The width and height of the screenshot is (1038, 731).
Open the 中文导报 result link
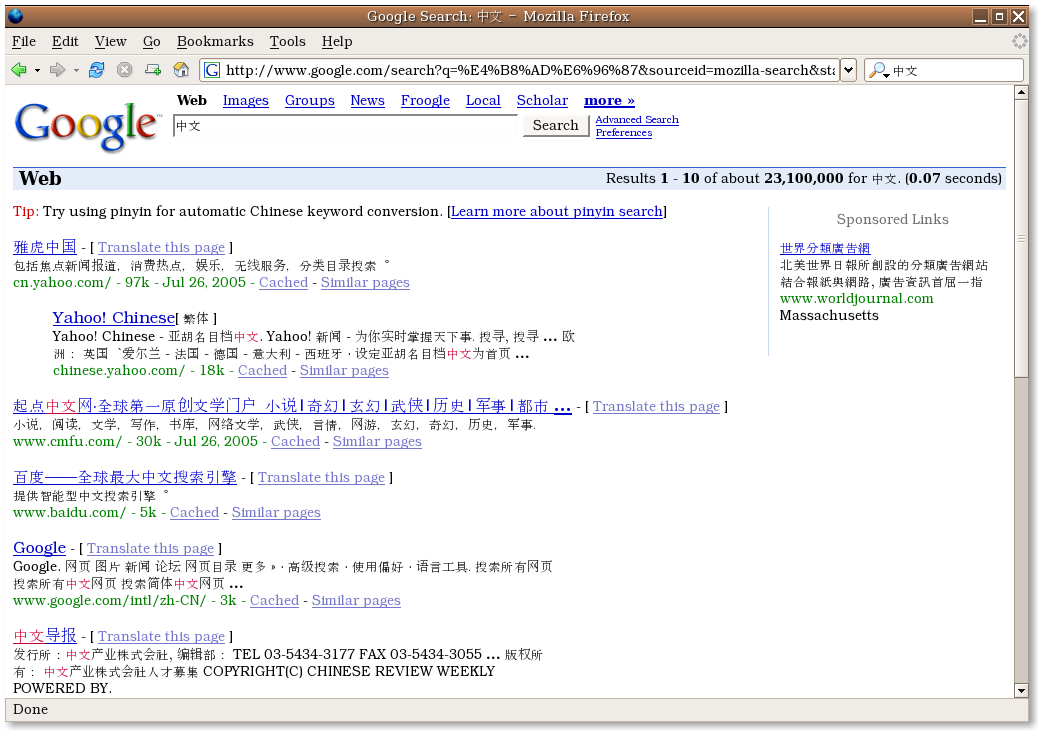point(45,636)
